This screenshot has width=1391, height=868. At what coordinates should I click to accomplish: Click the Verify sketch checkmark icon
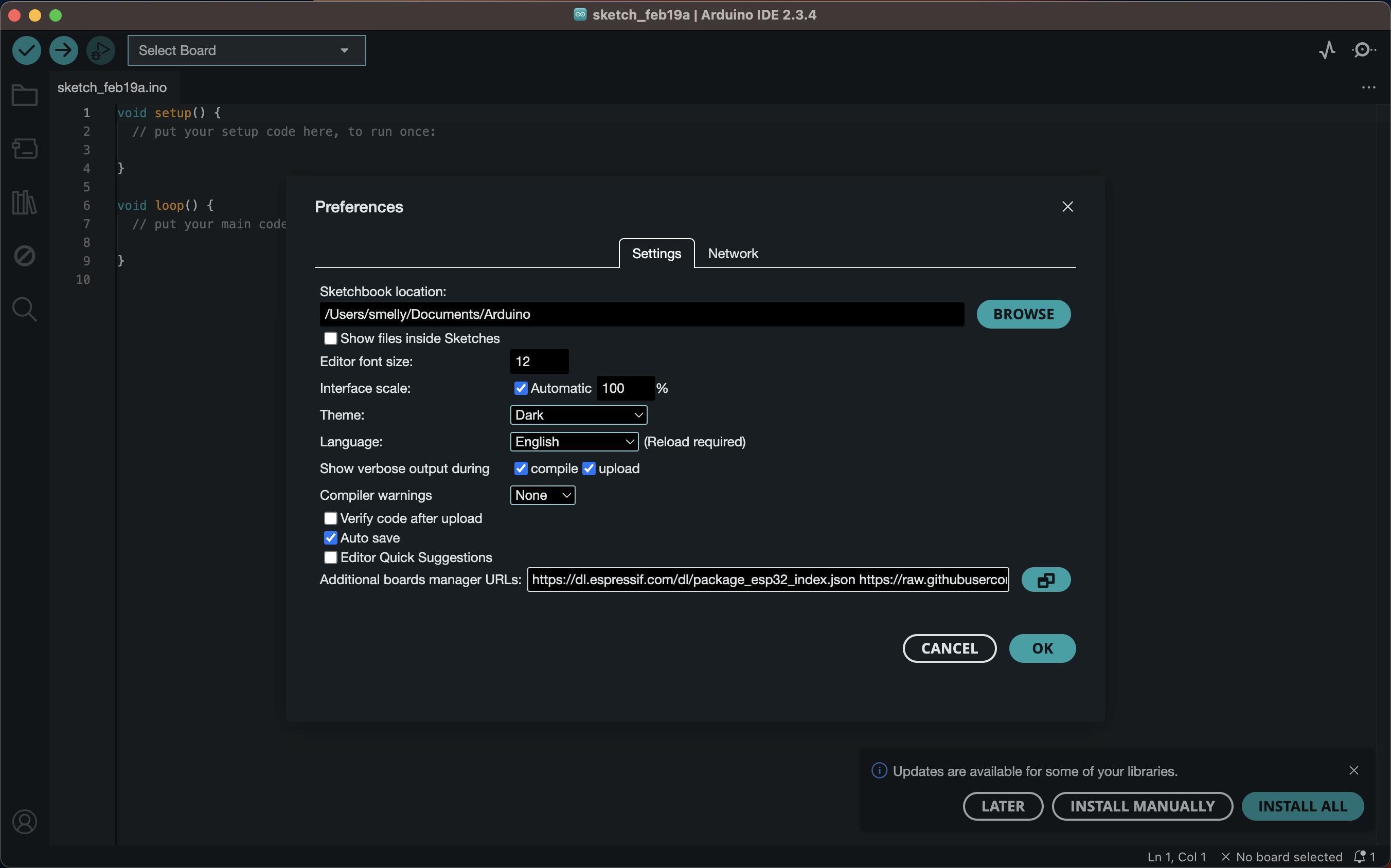[x=26, y=50]
